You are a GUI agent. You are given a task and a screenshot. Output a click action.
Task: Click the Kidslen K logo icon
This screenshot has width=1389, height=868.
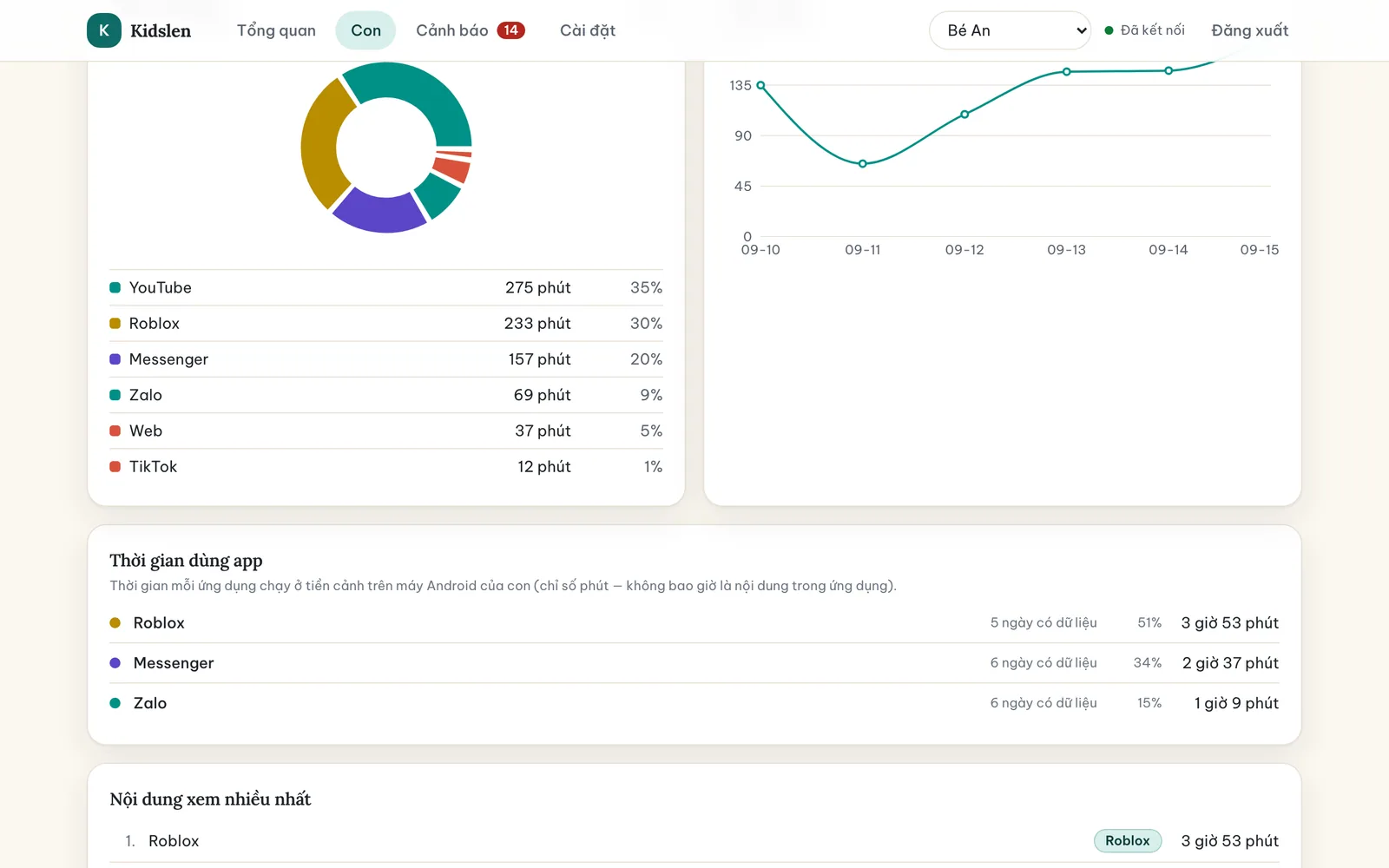click(104, 30)
